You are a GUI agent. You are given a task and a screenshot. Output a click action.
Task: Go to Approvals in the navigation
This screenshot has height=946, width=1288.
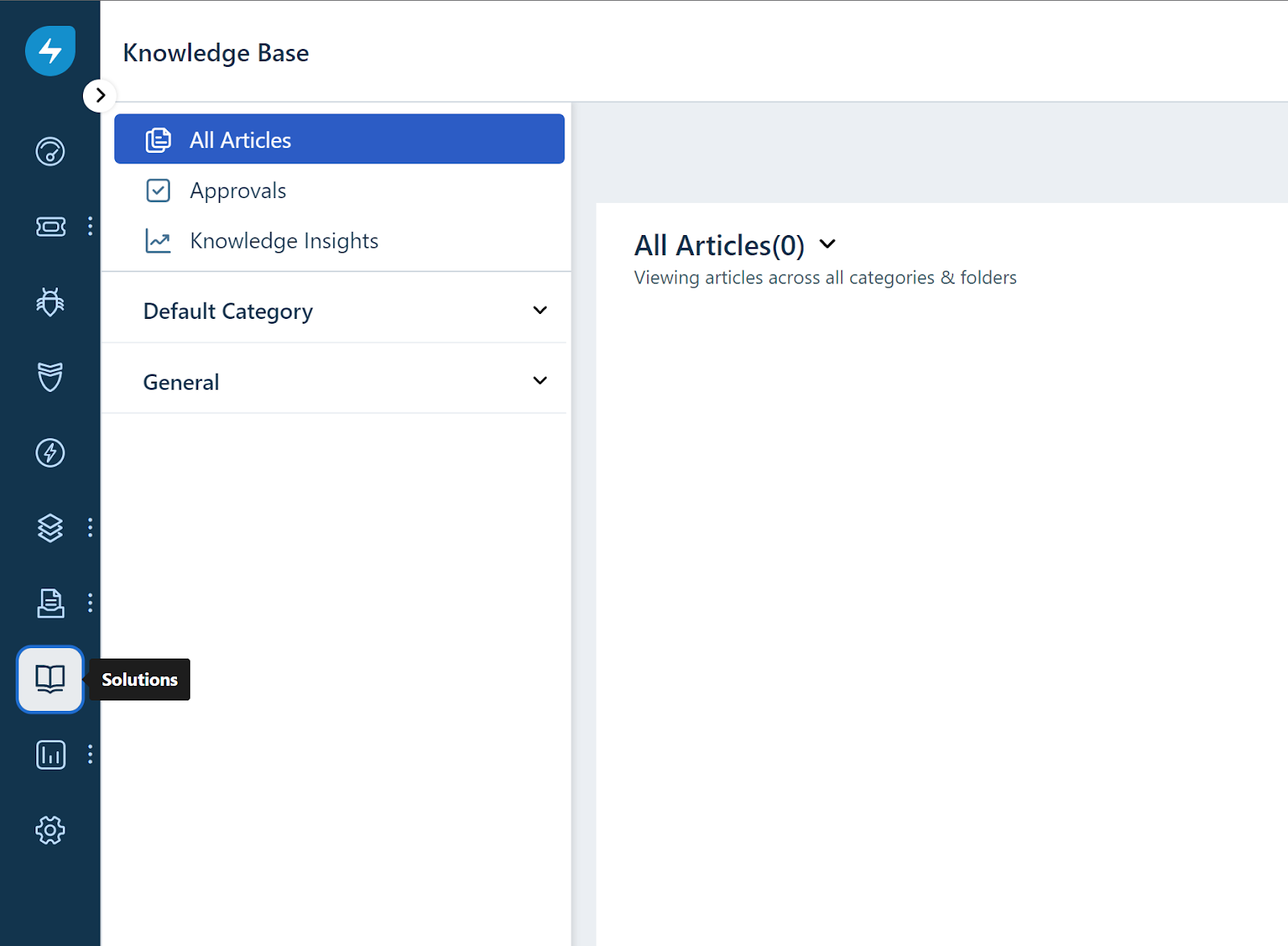point(237,191)
